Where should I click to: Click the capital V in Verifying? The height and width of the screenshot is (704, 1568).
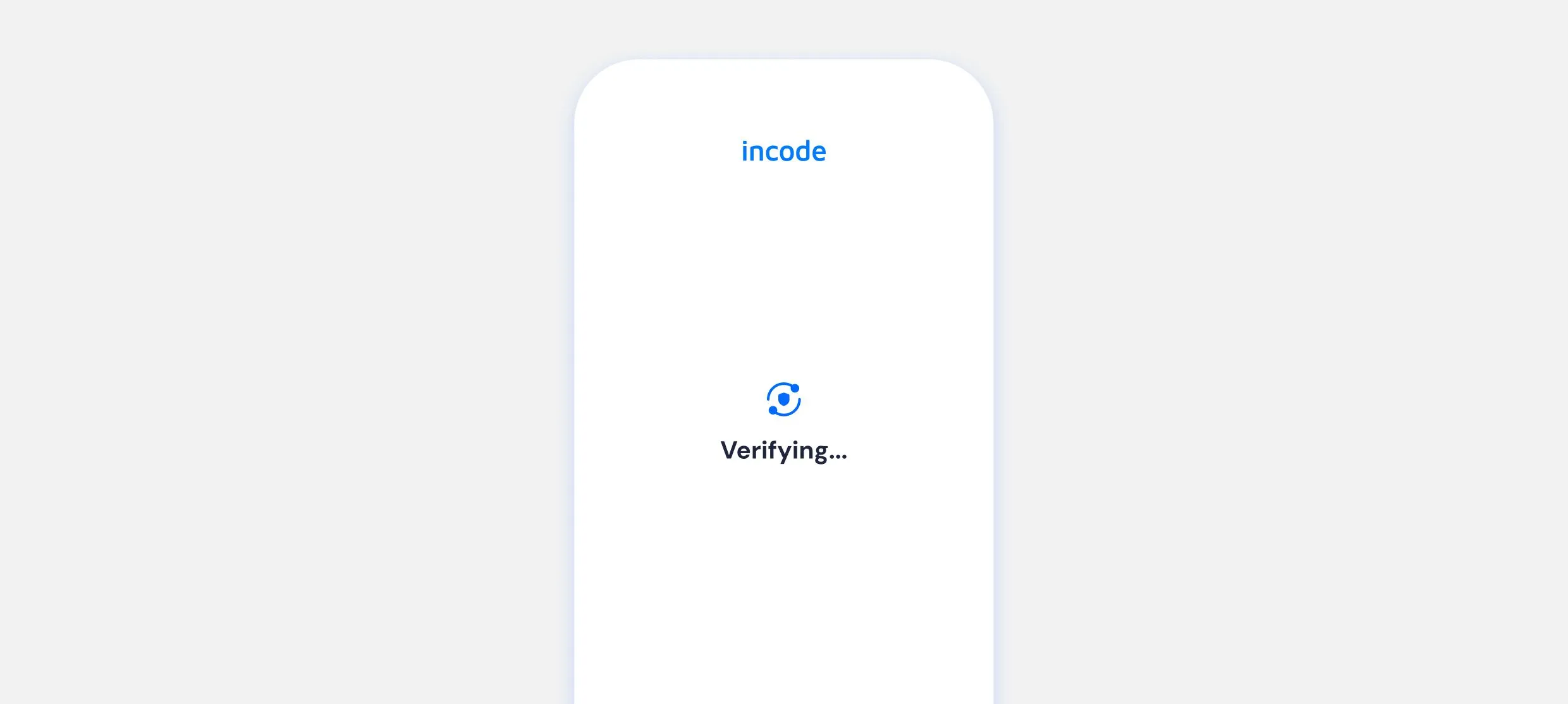730,450
